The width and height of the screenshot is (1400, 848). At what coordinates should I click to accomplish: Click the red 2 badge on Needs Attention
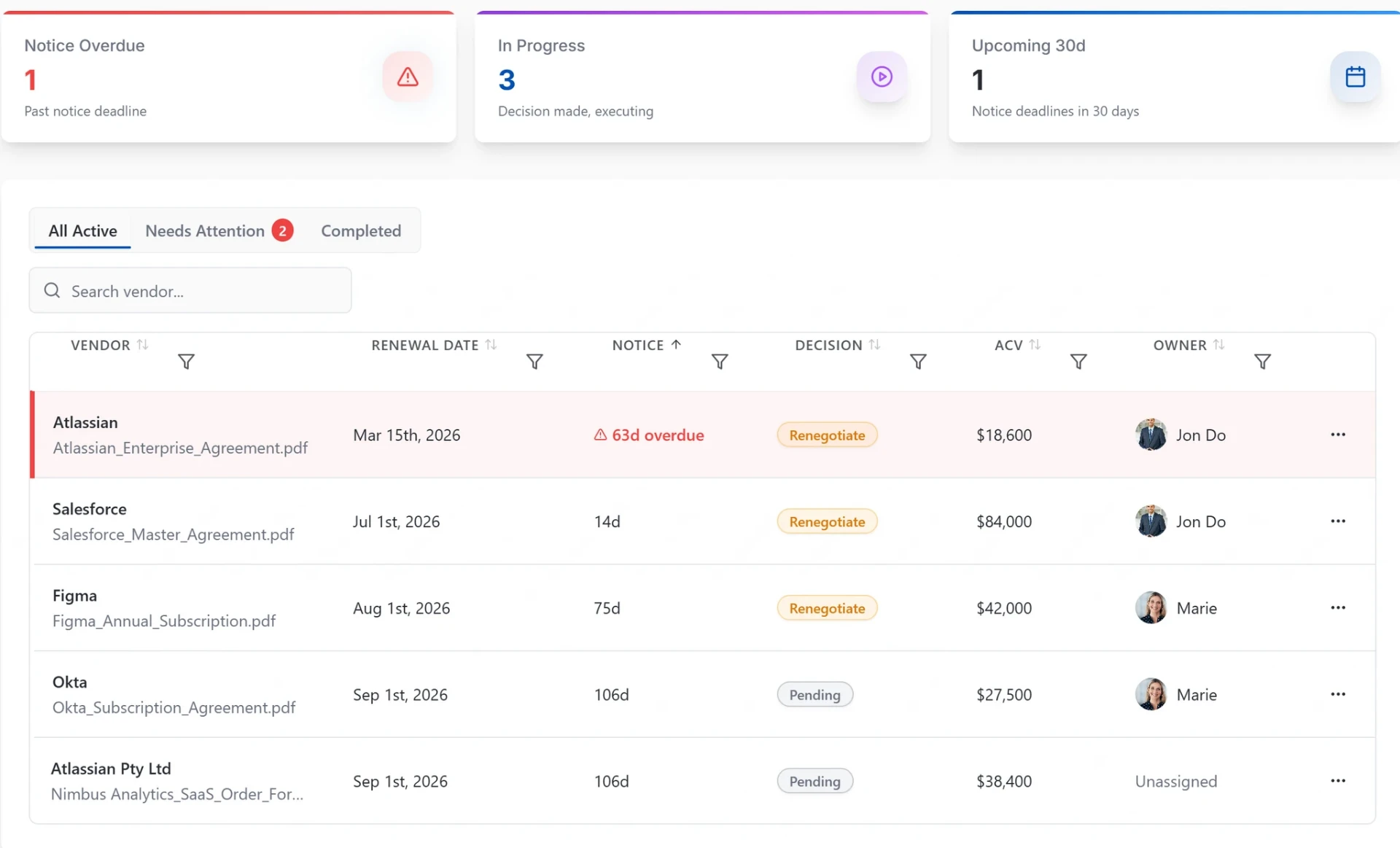[x=283, y=230]
